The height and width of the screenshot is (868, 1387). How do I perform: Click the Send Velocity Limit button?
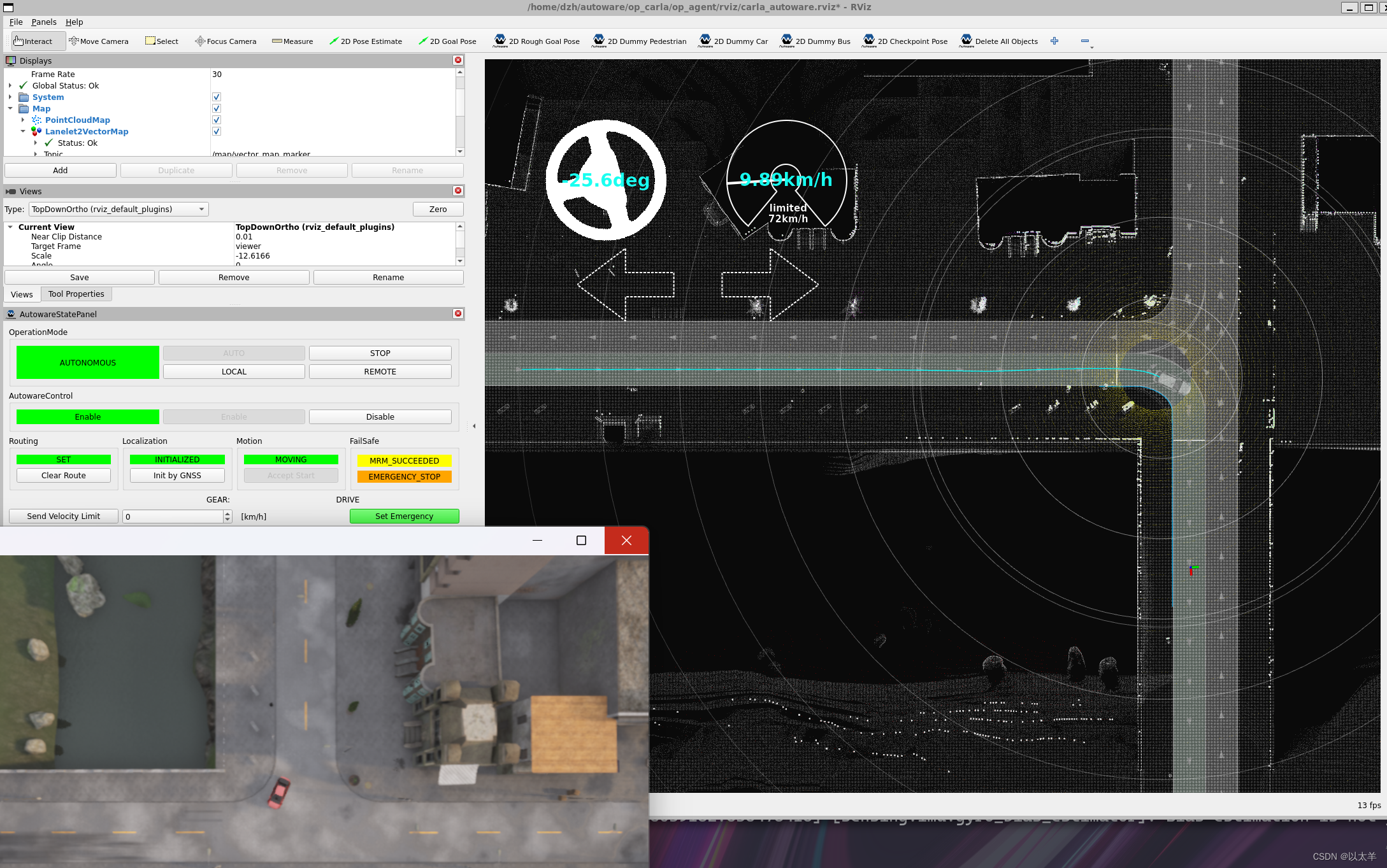[x=64, y=516]
